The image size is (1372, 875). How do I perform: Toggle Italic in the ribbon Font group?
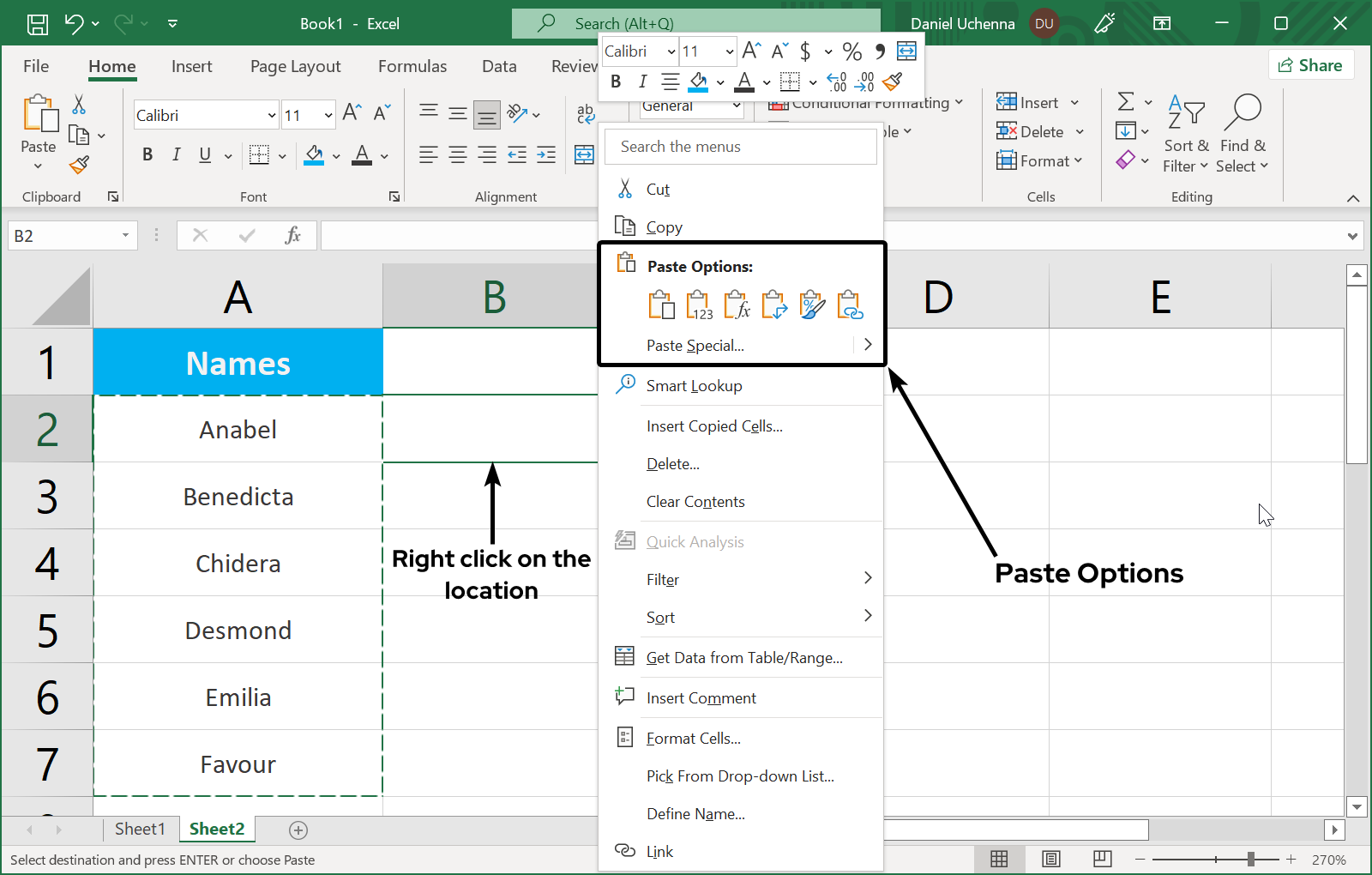(176, 154)
